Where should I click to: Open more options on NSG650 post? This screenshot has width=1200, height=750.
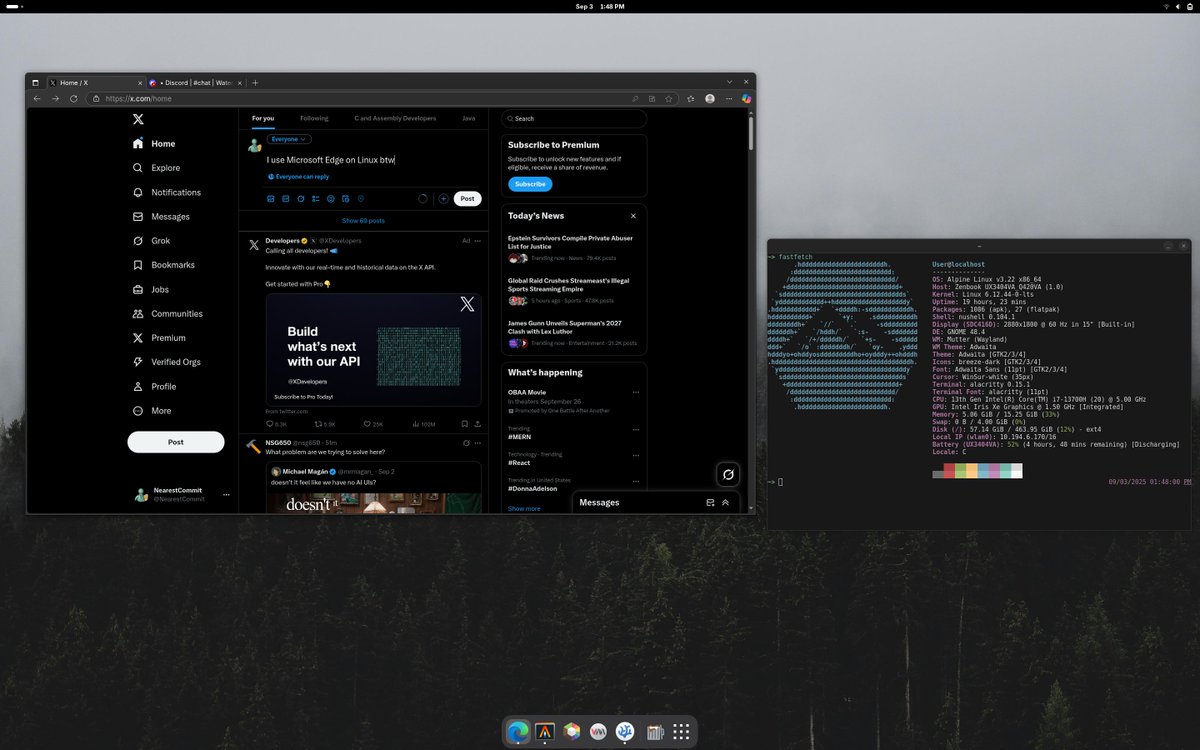click(478, 442)
